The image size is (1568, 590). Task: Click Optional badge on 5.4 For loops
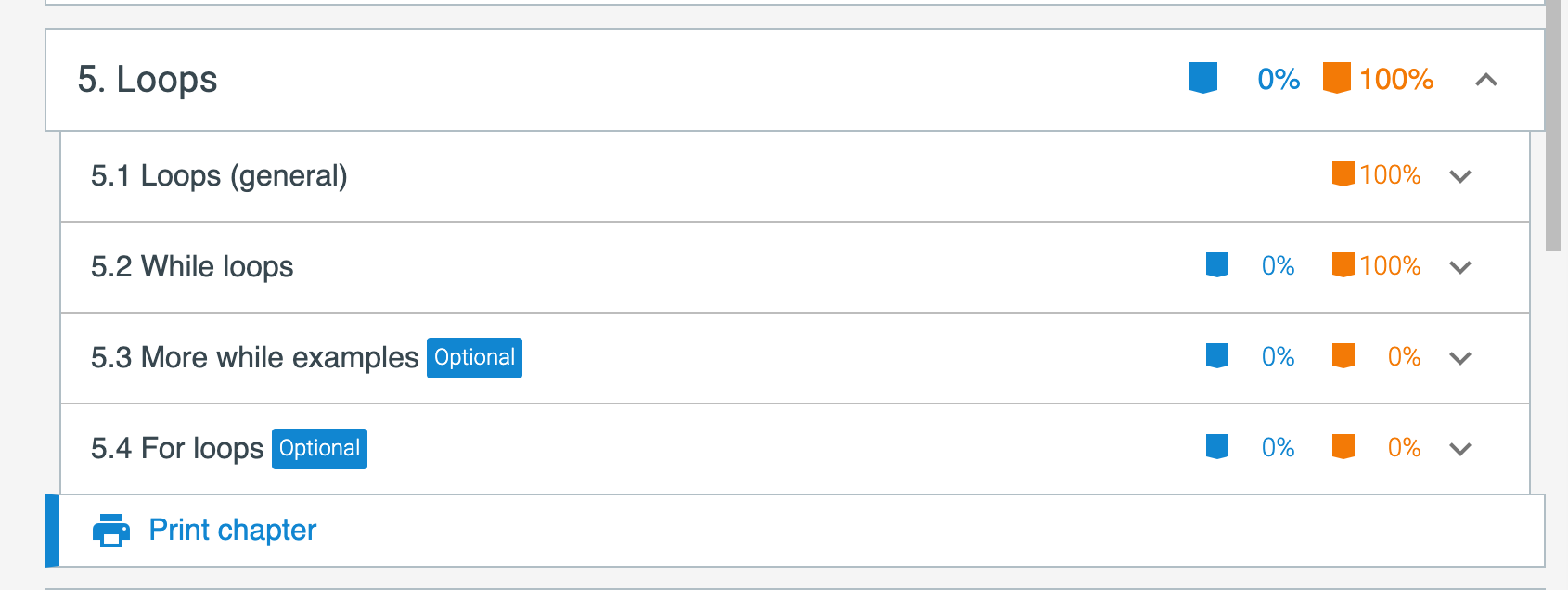[319, 449]
